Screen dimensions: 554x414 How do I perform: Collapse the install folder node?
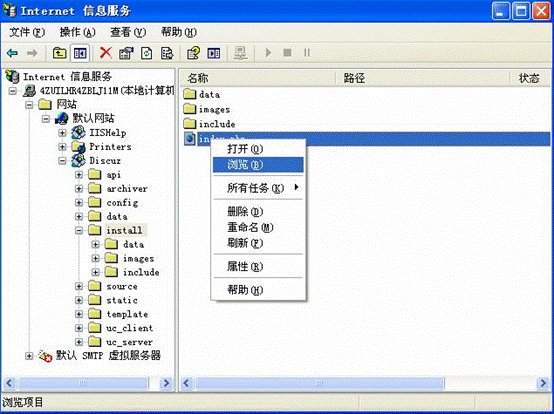click(79, 230)
